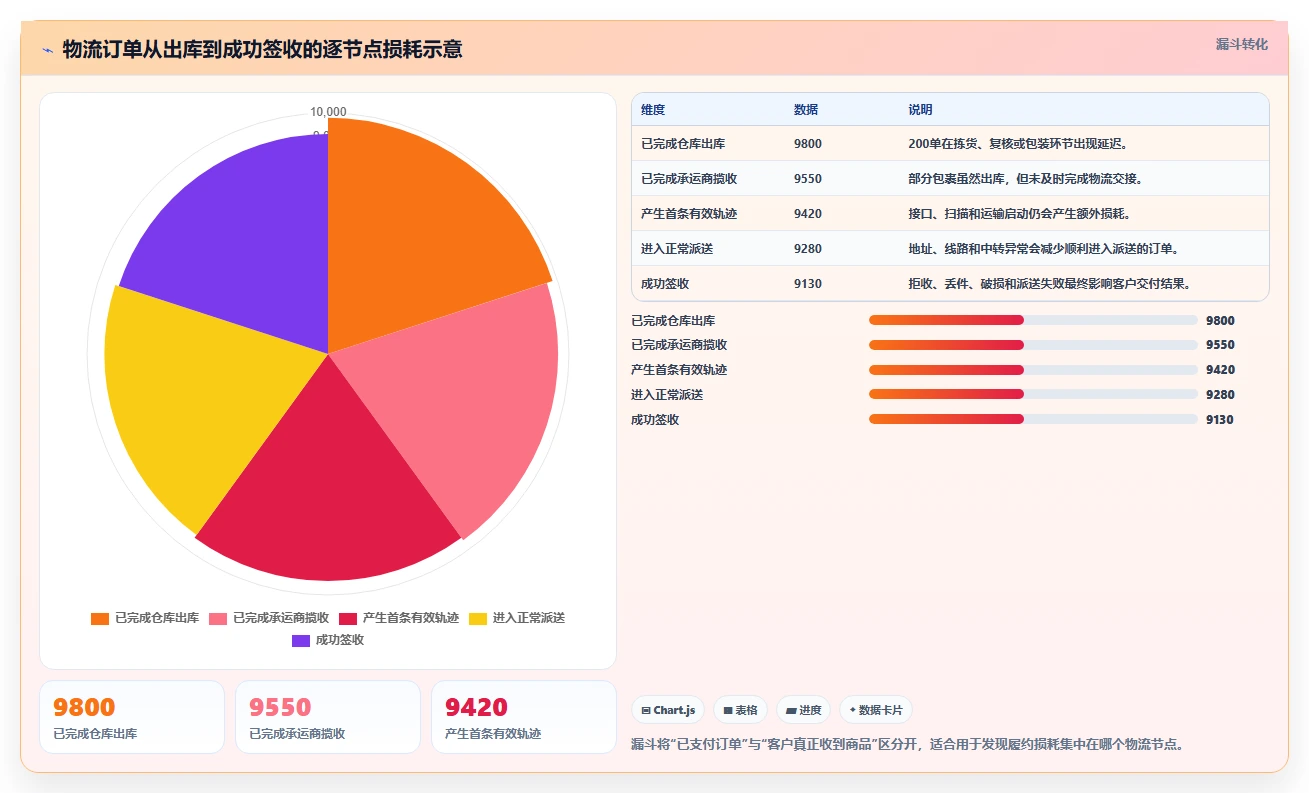
Task: Click the 说明 column header
Action: (x=920, y=110)
